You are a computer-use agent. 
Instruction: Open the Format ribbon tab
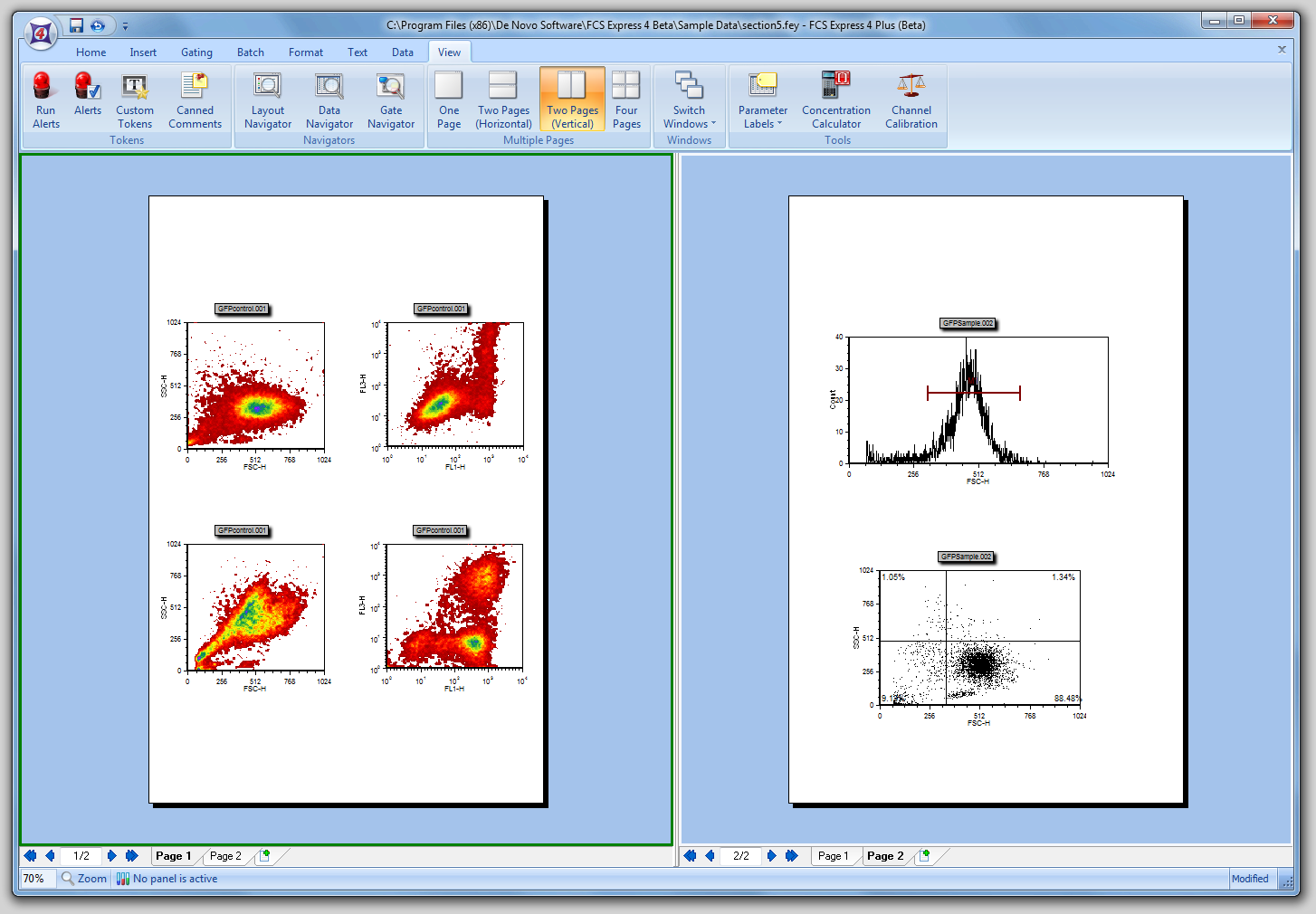(306, 52)
